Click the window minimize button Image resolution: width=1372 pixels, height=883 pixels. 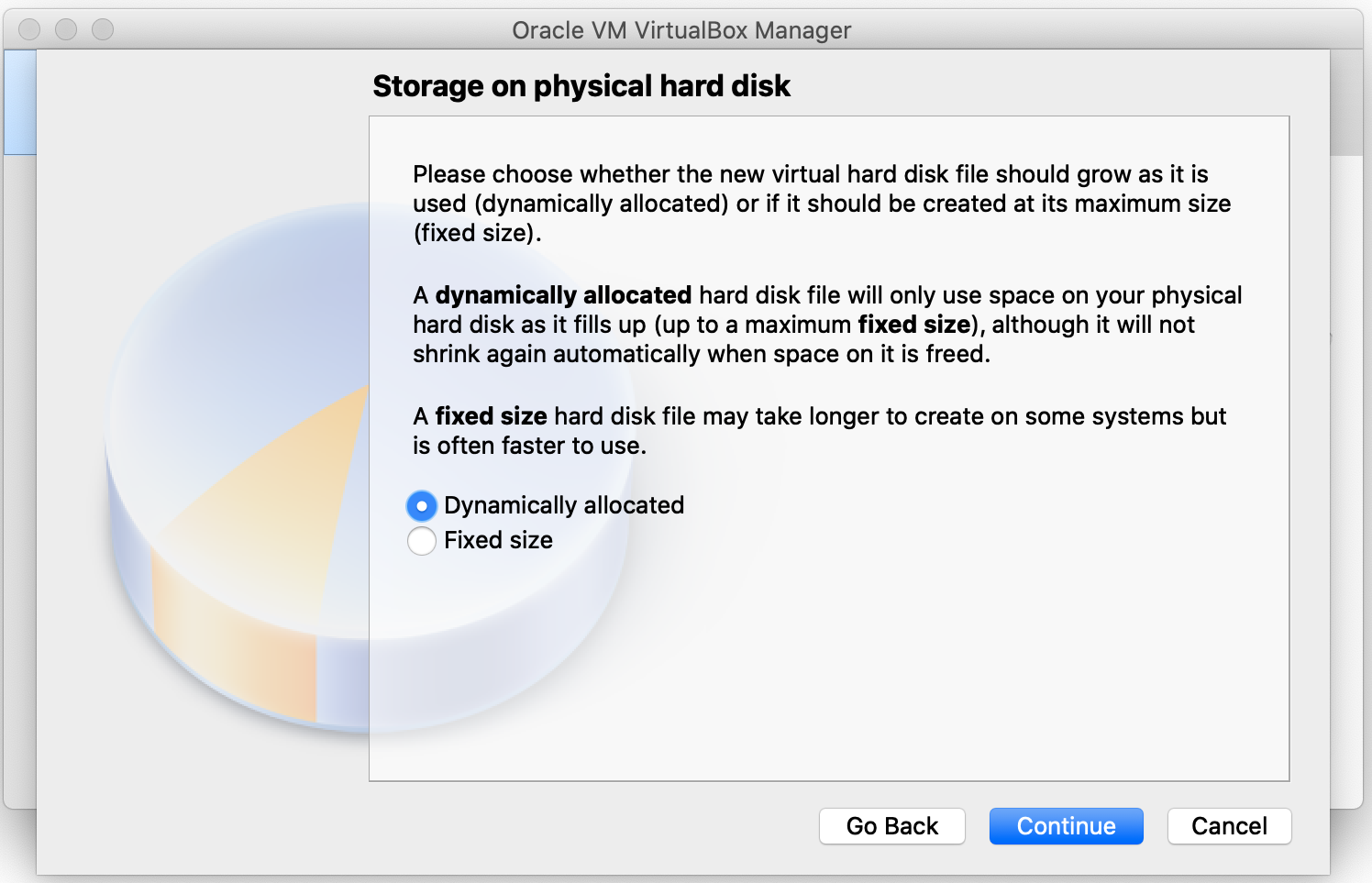coord(66,29)
